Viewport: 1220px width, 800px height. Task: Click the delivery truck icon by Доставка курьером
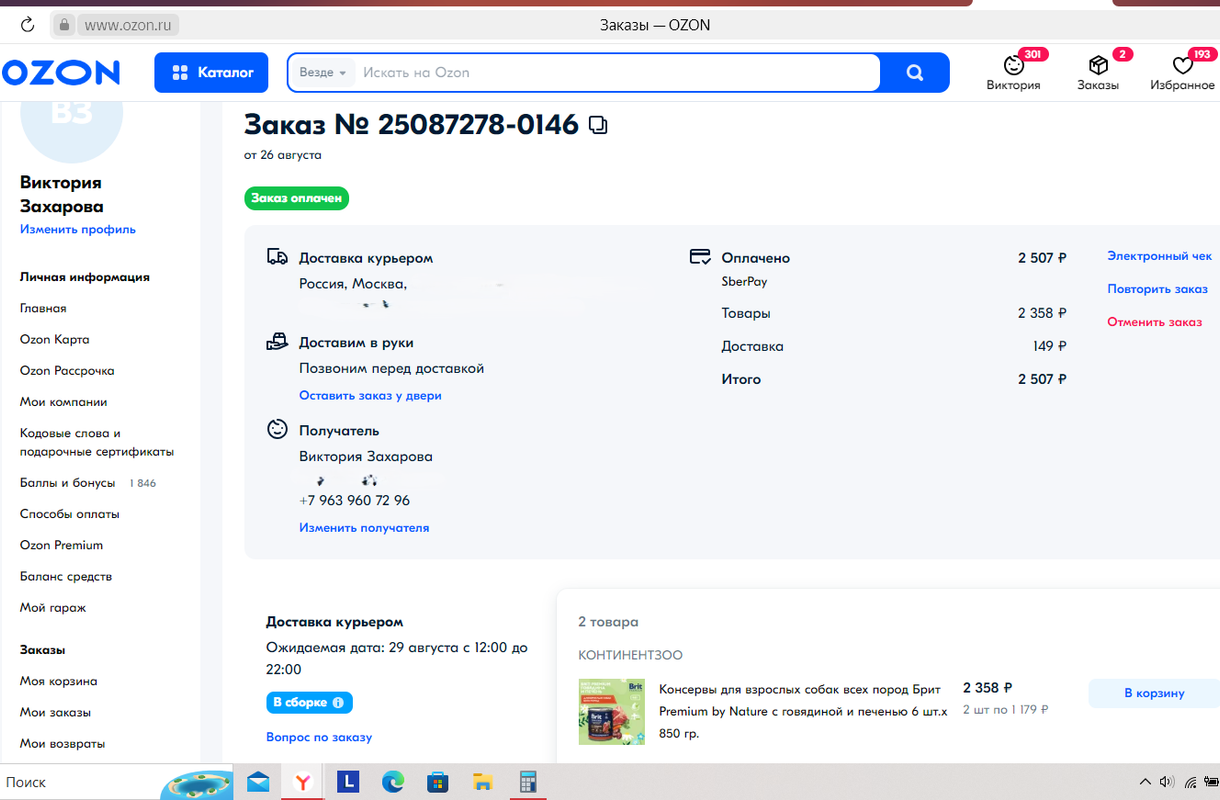click(277, 257)
